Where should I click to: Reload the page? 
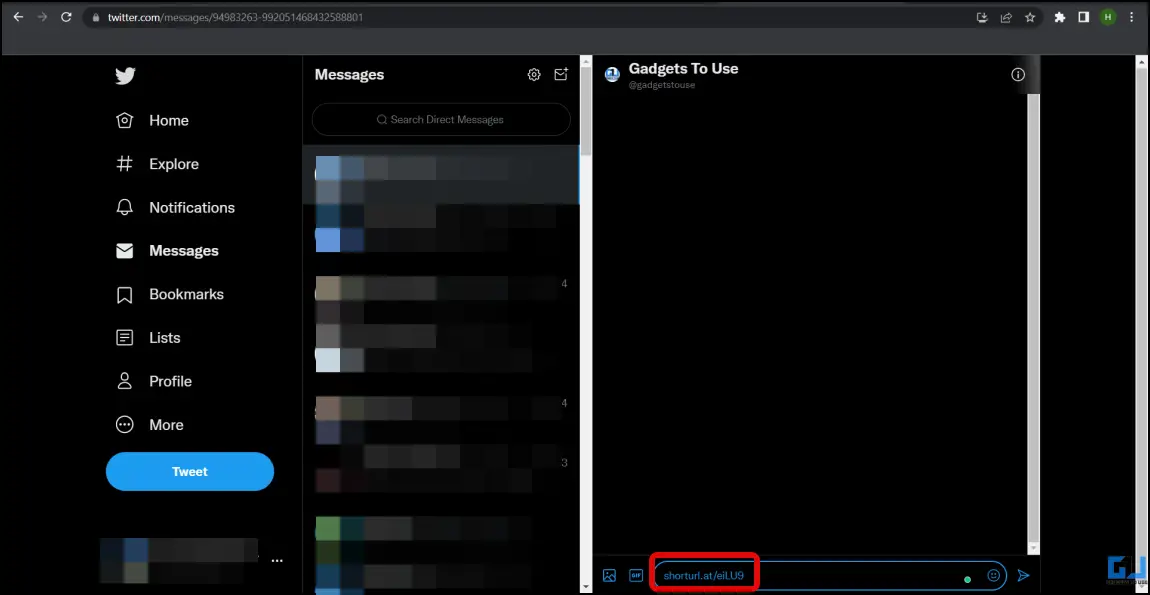click(66, 17)
